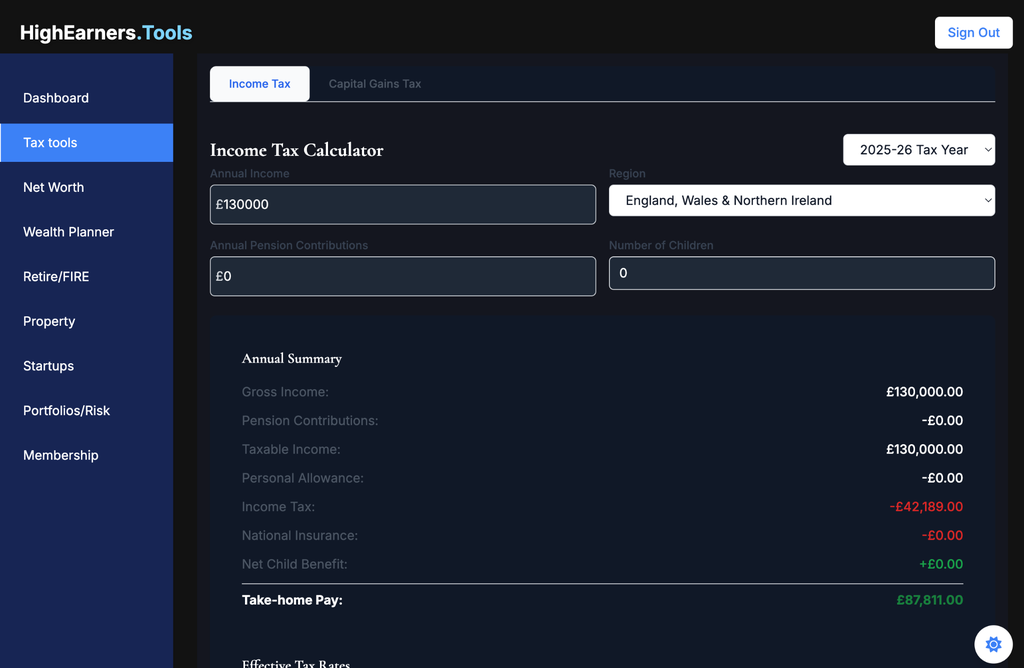Image resolution: width=1024 pixels, height=668 pixels.
Task: Go to Net Worth in sidebar
Action: [x=54, y=187]
